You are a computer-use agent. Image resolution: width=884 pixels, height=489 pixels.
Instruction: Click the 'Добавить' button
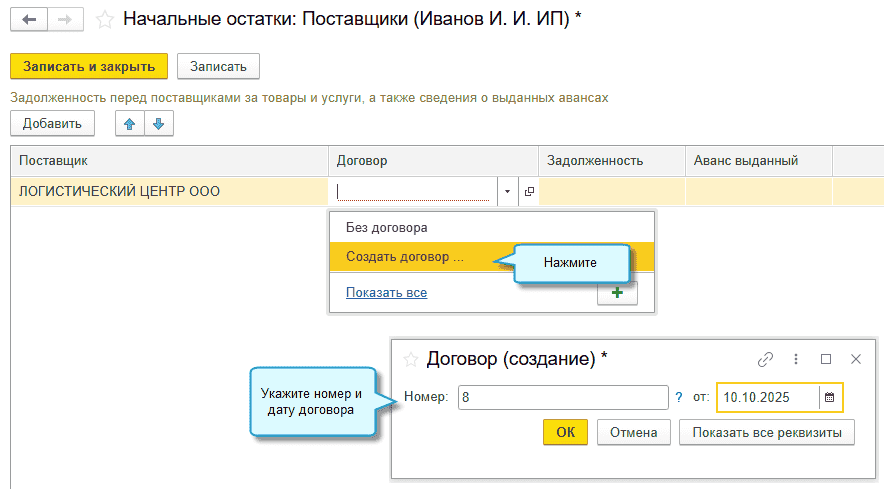[52, 123]
